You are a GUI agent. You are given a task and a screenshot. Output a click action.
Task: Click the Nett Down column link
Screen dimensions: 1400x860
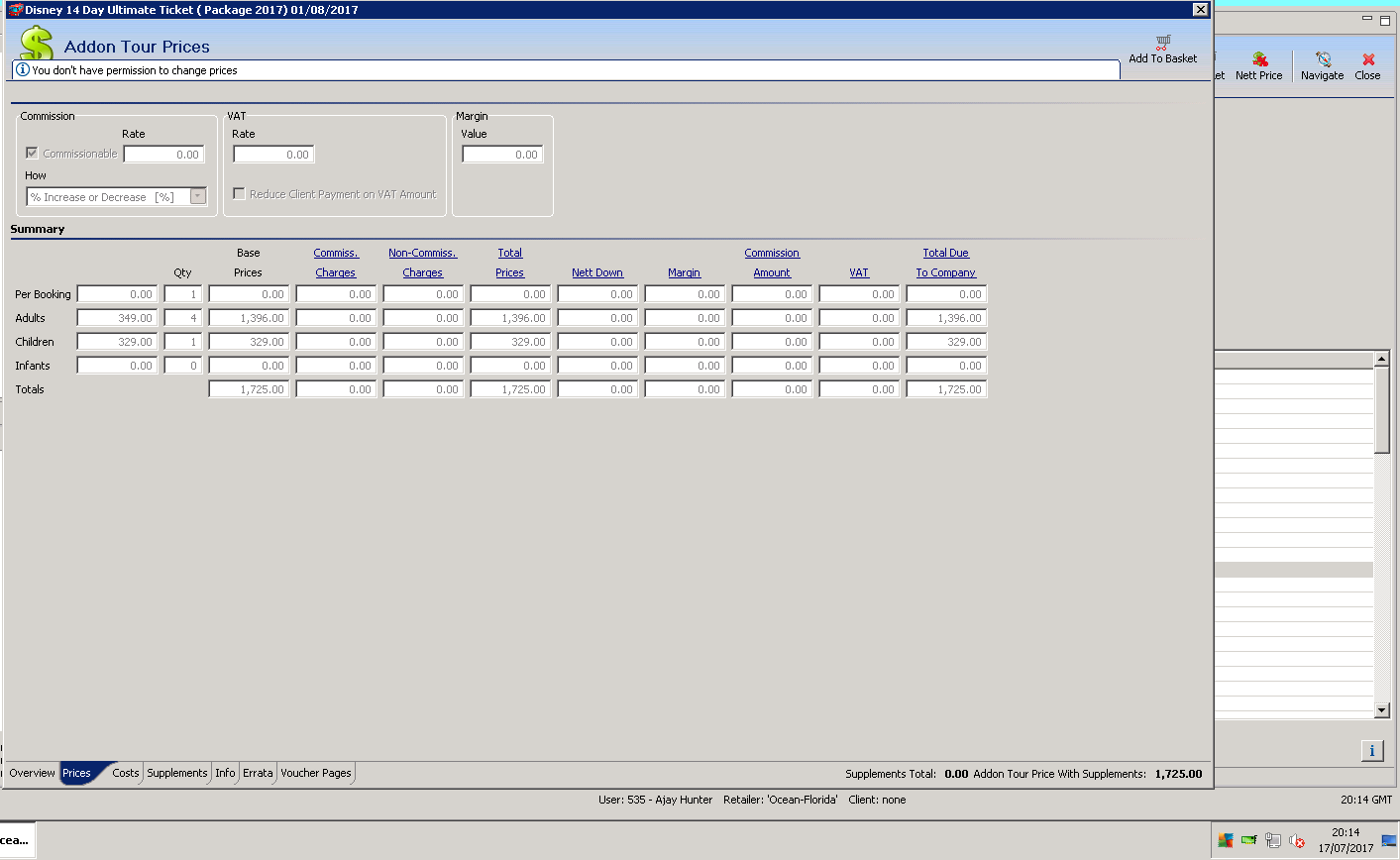click(x=597, y=272)
